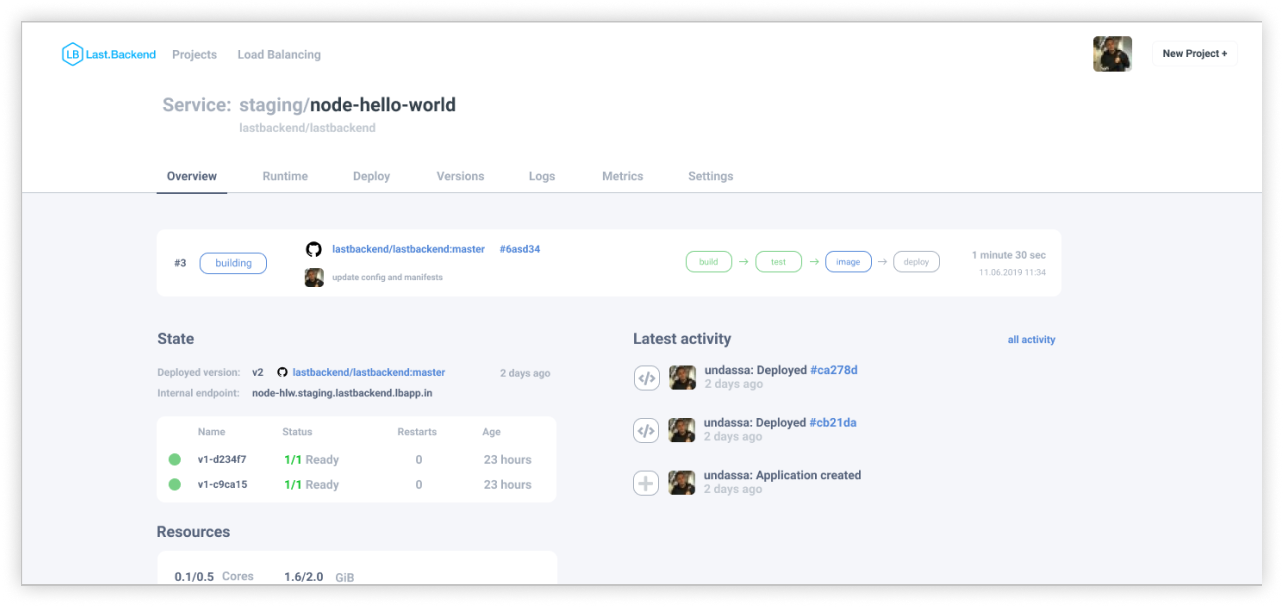Click undassa avatar beside Deployed #ca278d

682,378
